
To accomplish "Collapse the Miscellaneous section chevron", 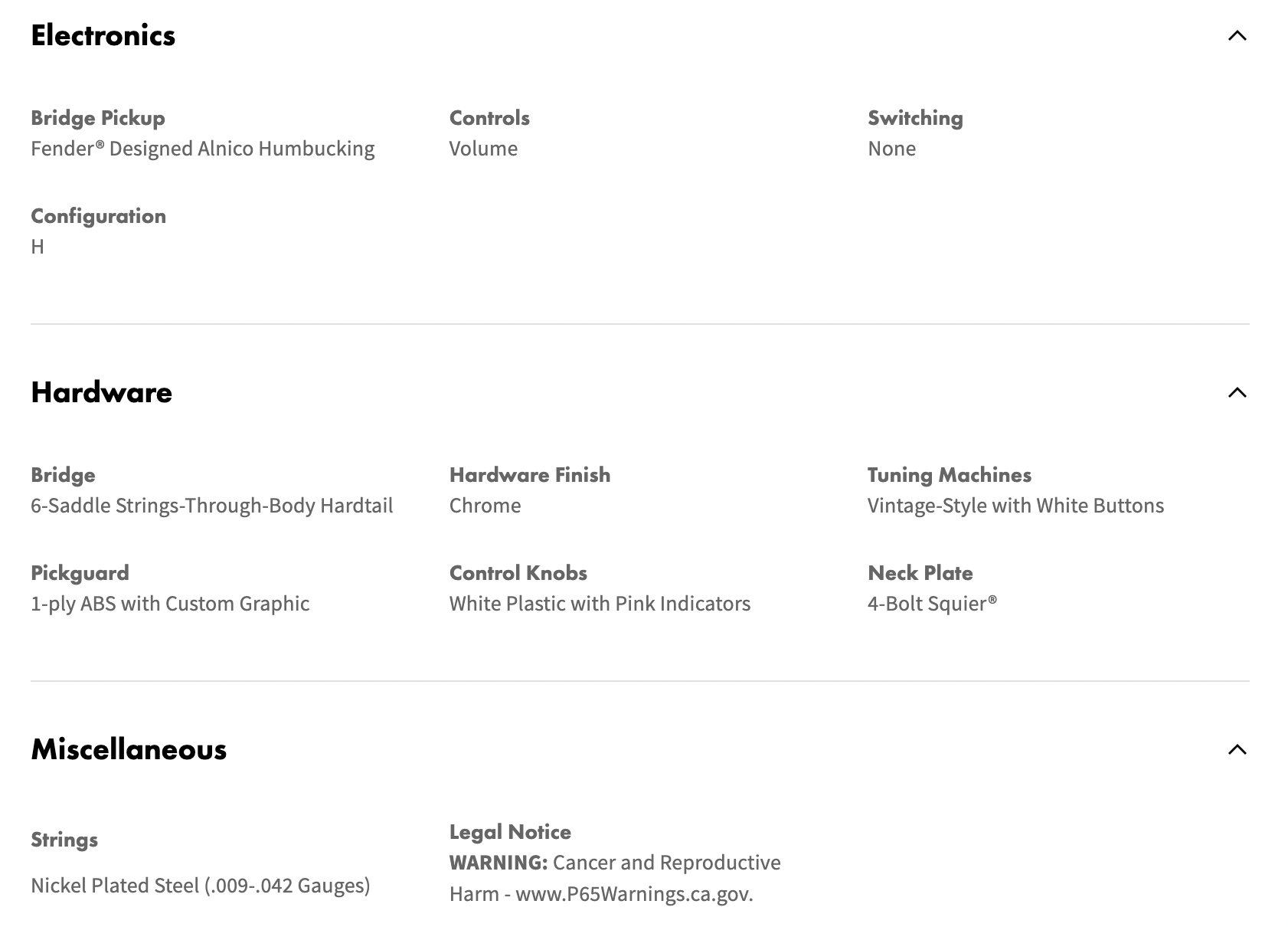I will point(1237,749).
